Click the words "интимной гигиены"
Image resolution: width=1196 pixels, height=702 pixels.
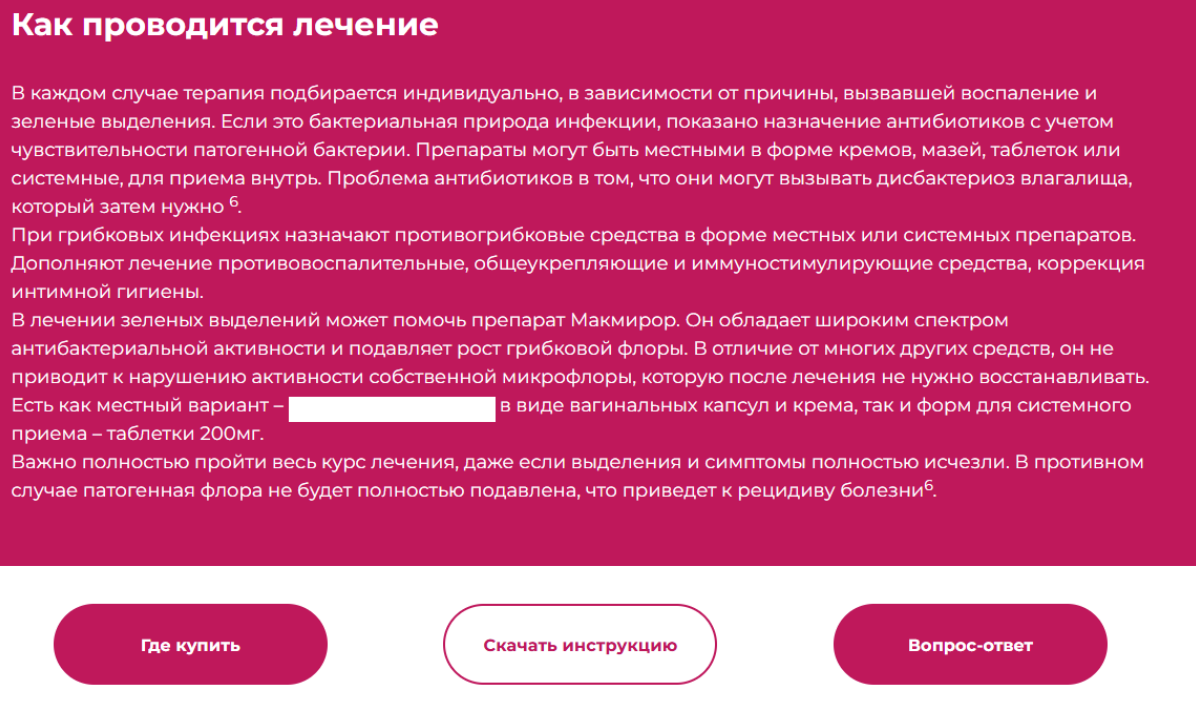pyautogui.click(x=107, y=291)
